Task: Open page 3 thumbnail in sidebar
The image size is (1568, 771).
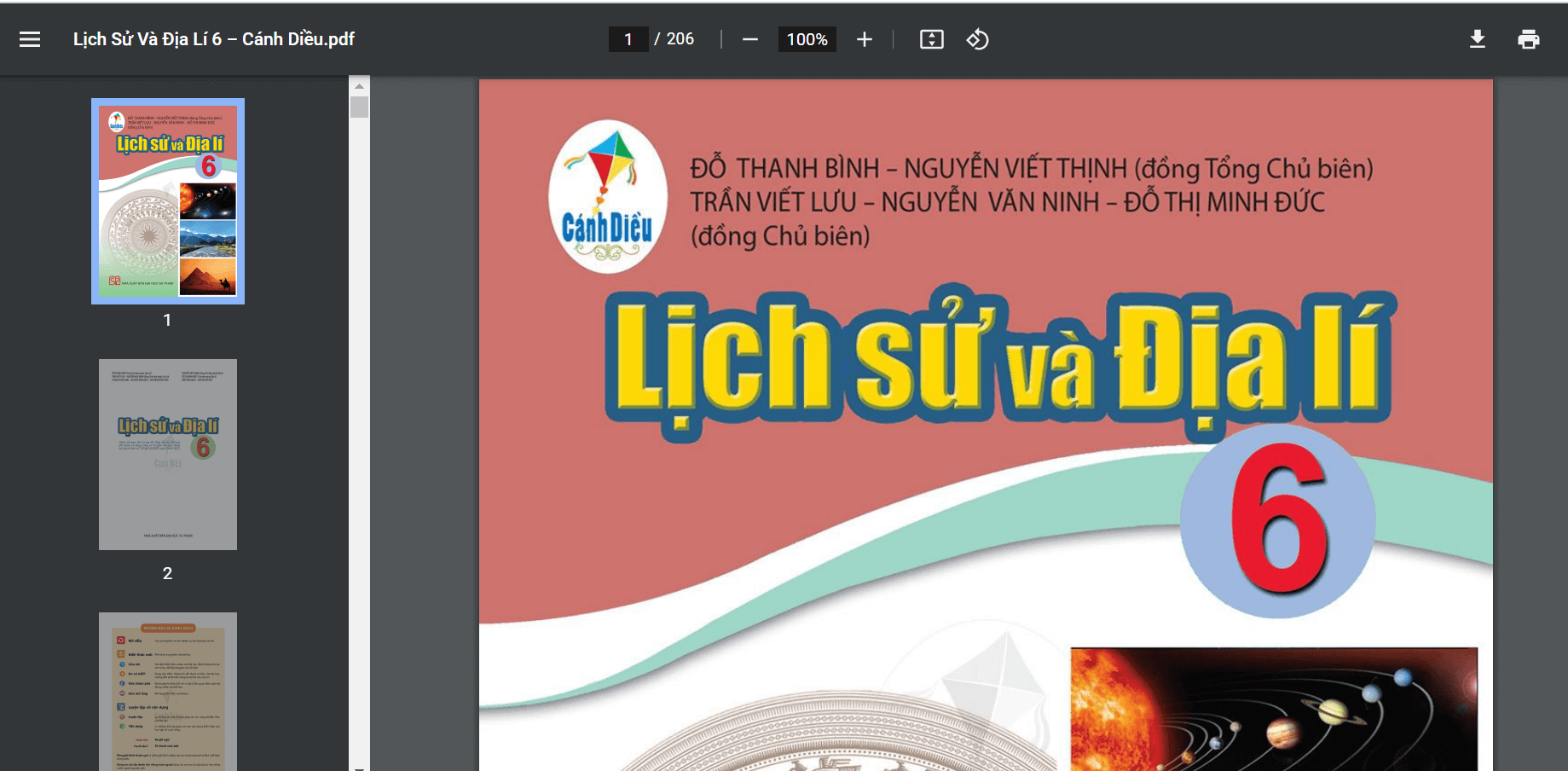Action: (168, 692)
